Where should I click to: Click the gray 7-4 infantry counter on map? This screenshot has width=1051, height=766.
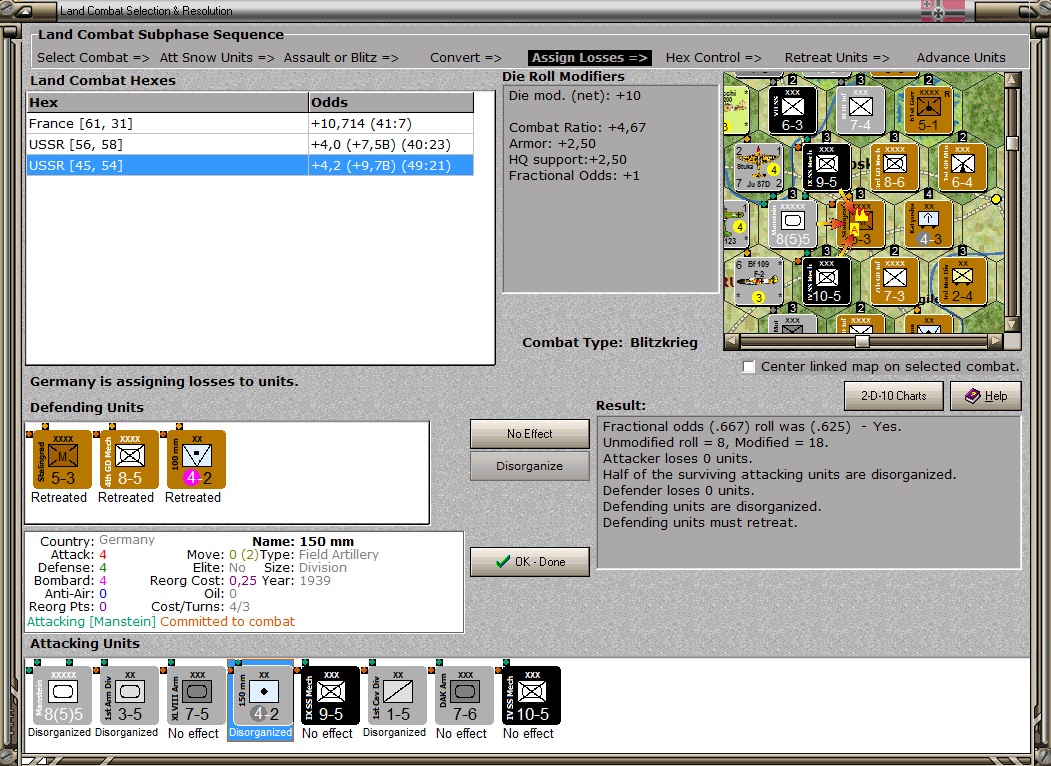tap(860, 109)
